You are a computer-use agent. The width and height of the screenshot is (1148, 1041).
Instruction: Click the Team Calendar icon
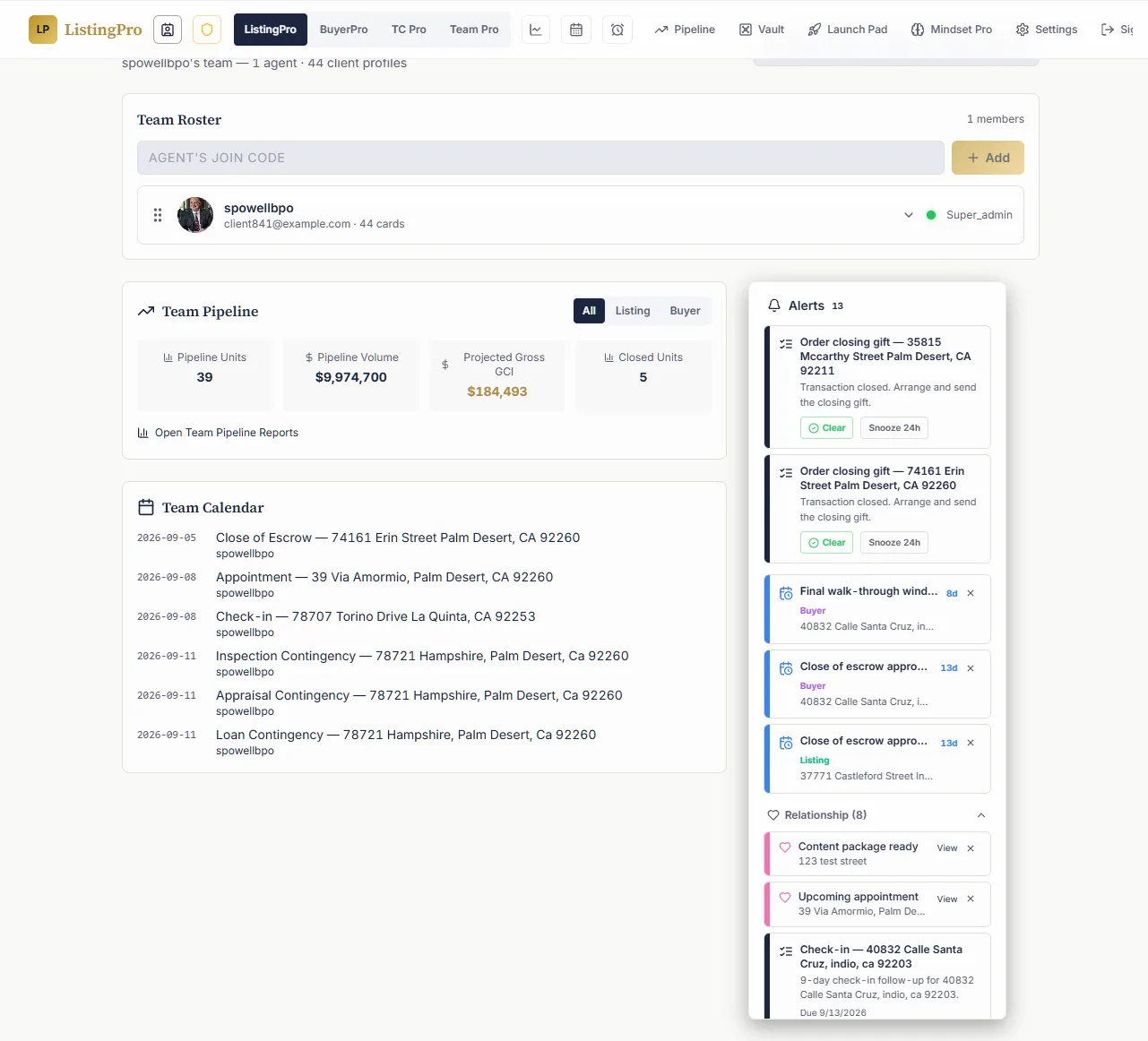[x=146, y=507]
